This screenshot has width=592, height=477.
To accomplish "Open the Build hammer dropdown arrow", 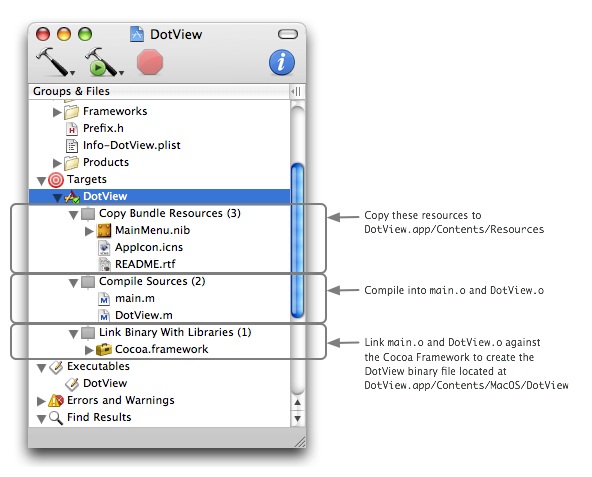I will [x=72, y=73].
